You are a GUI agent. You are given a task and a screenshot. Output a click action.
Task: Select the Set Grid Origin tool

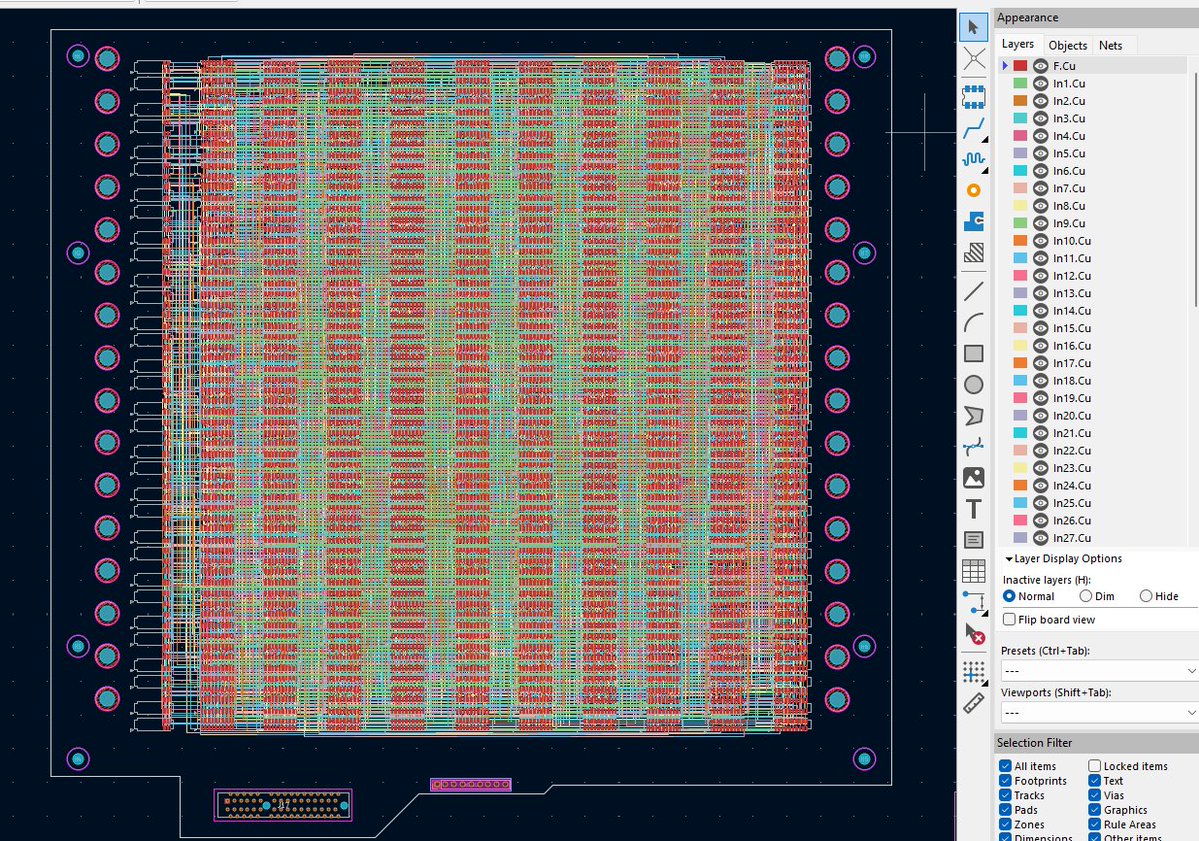973,672
